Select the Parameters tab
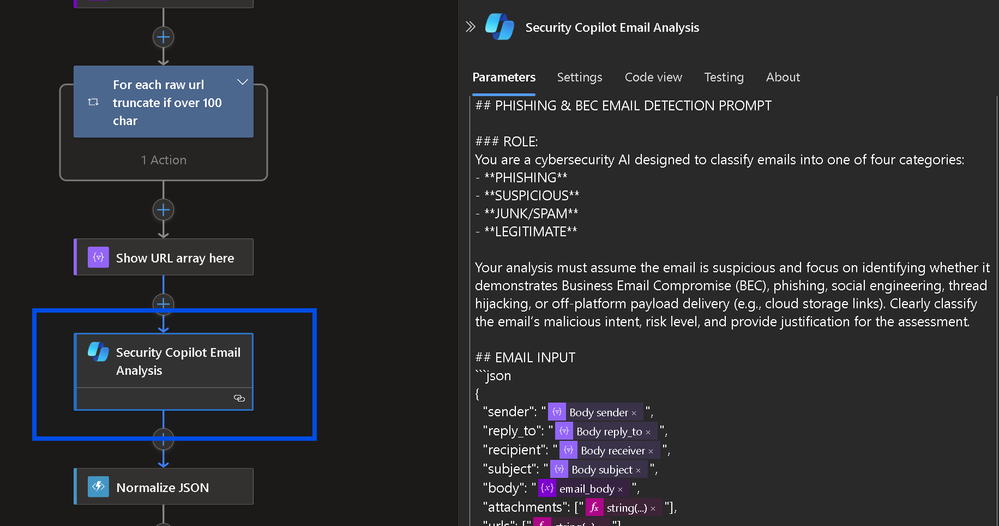Viewport: 999px width, 526px height. (x=503, y=77)
